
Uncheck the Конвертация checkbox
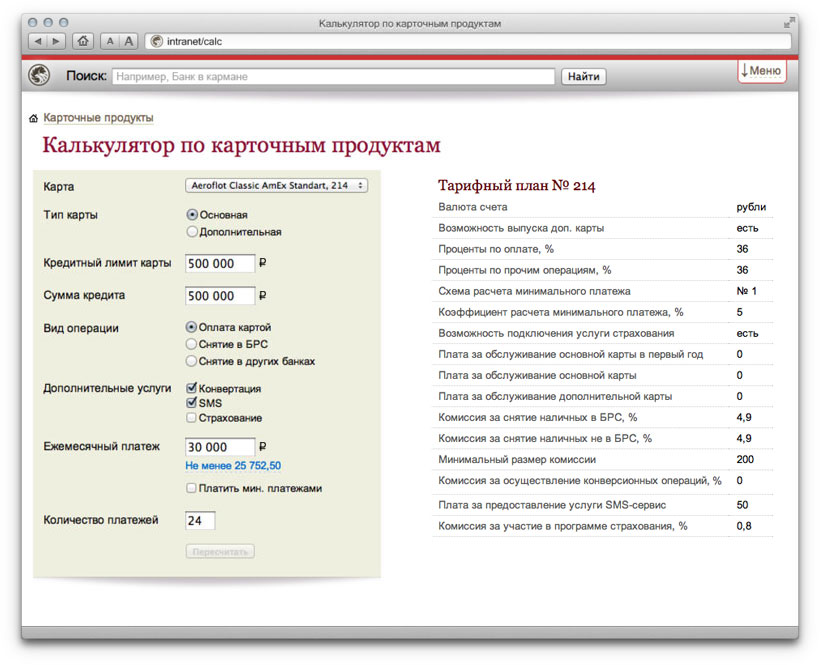(x=192, y=388)
